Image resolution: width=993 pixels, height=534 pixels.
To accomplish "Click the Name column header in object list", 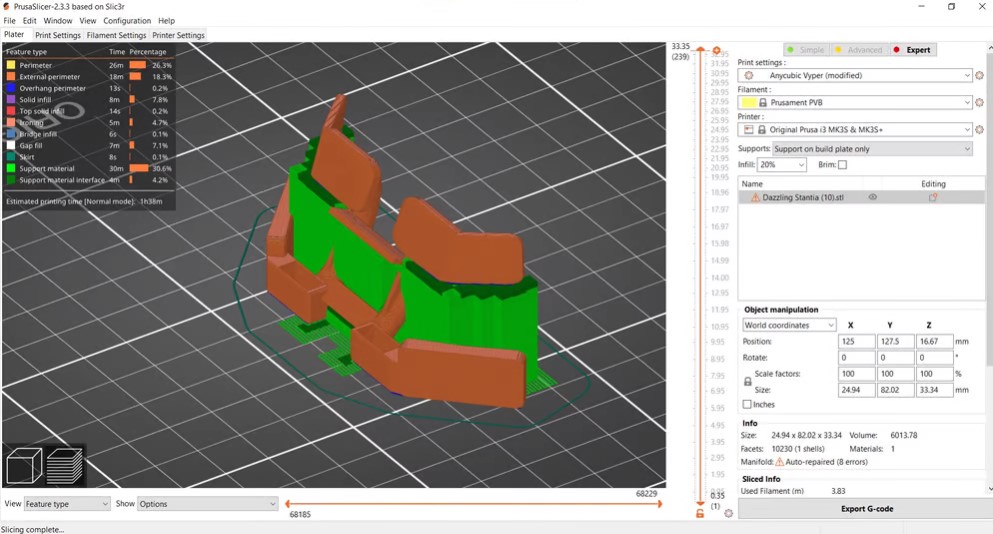I will (x=752, y=184).
